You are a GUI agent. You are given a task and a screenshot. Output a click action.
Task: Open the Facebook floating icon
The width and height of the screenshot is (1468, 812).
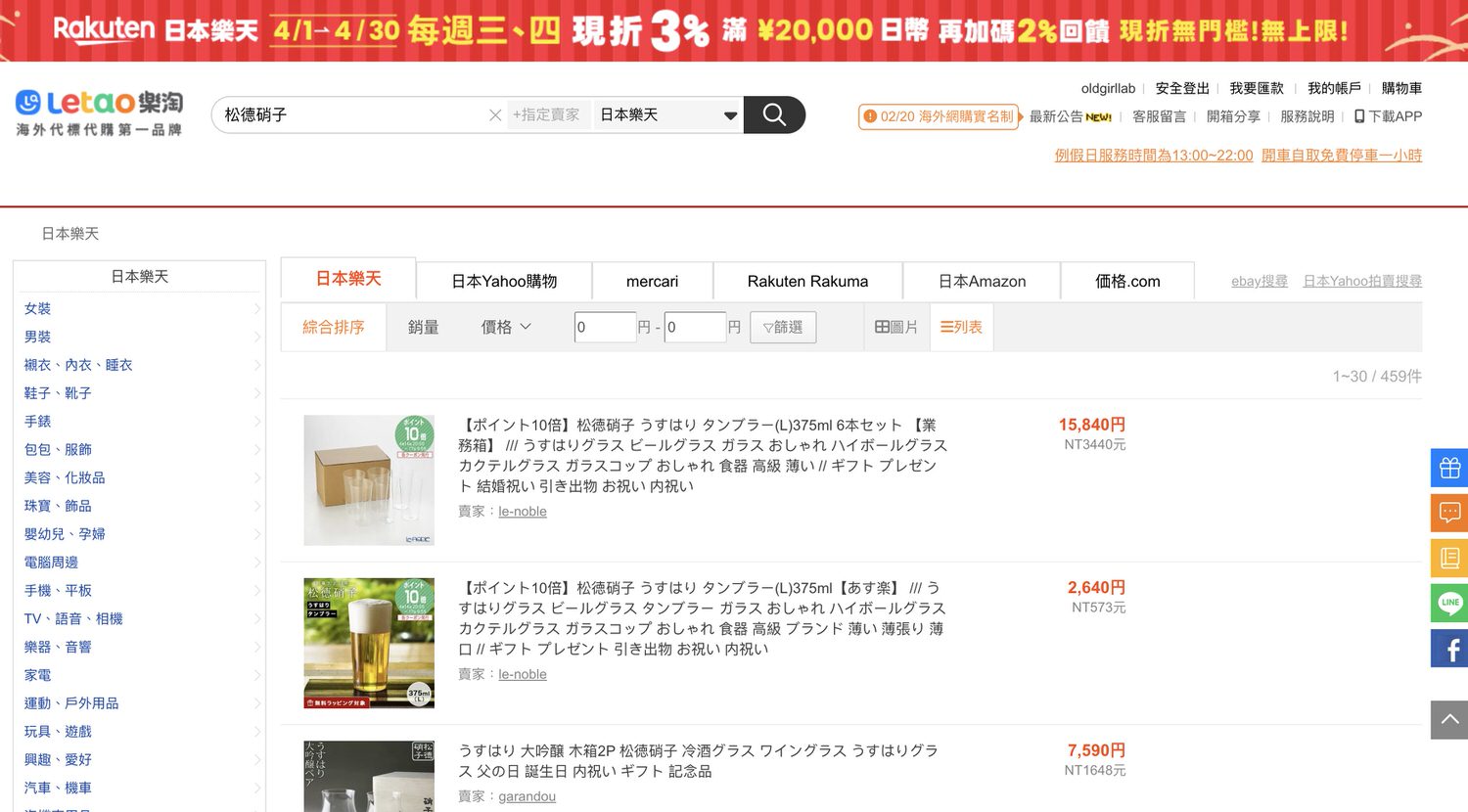[1449, 649]
